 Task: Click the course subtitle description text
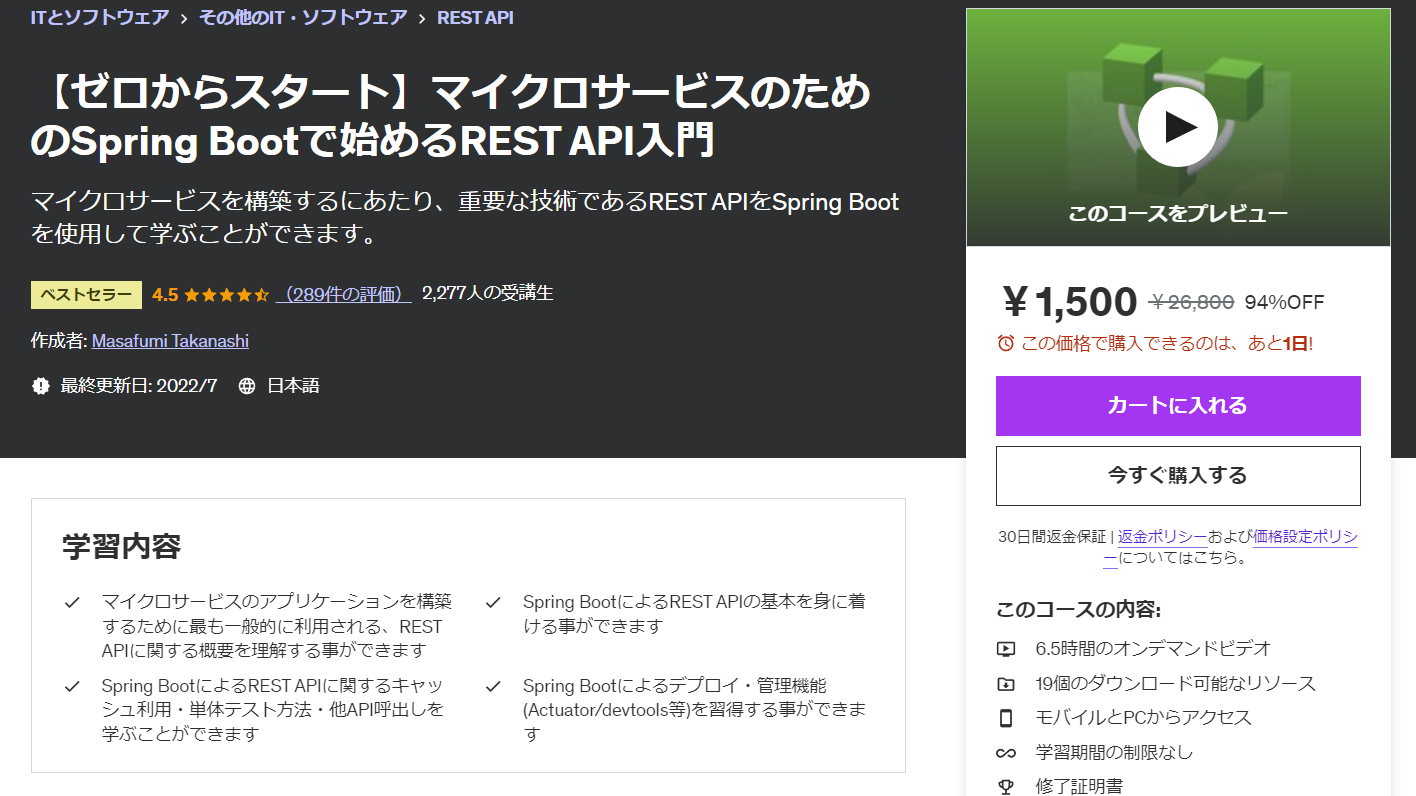465,217
